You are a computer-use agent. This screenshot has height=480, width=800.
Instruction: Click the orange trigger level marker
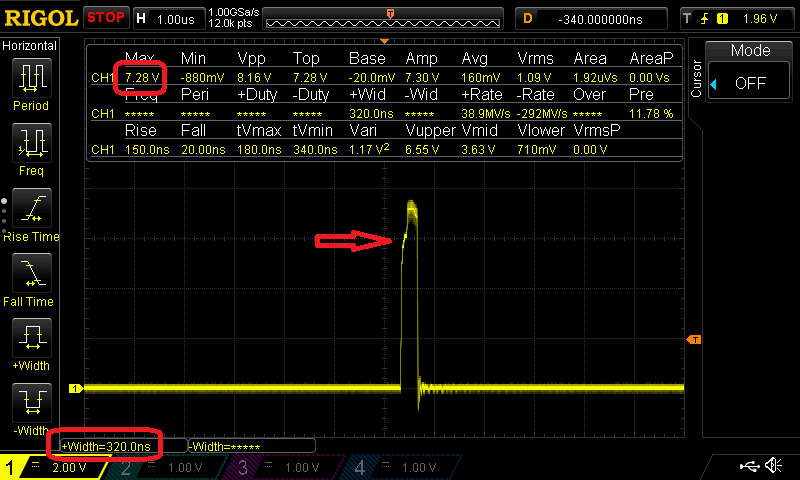[693, 341]
